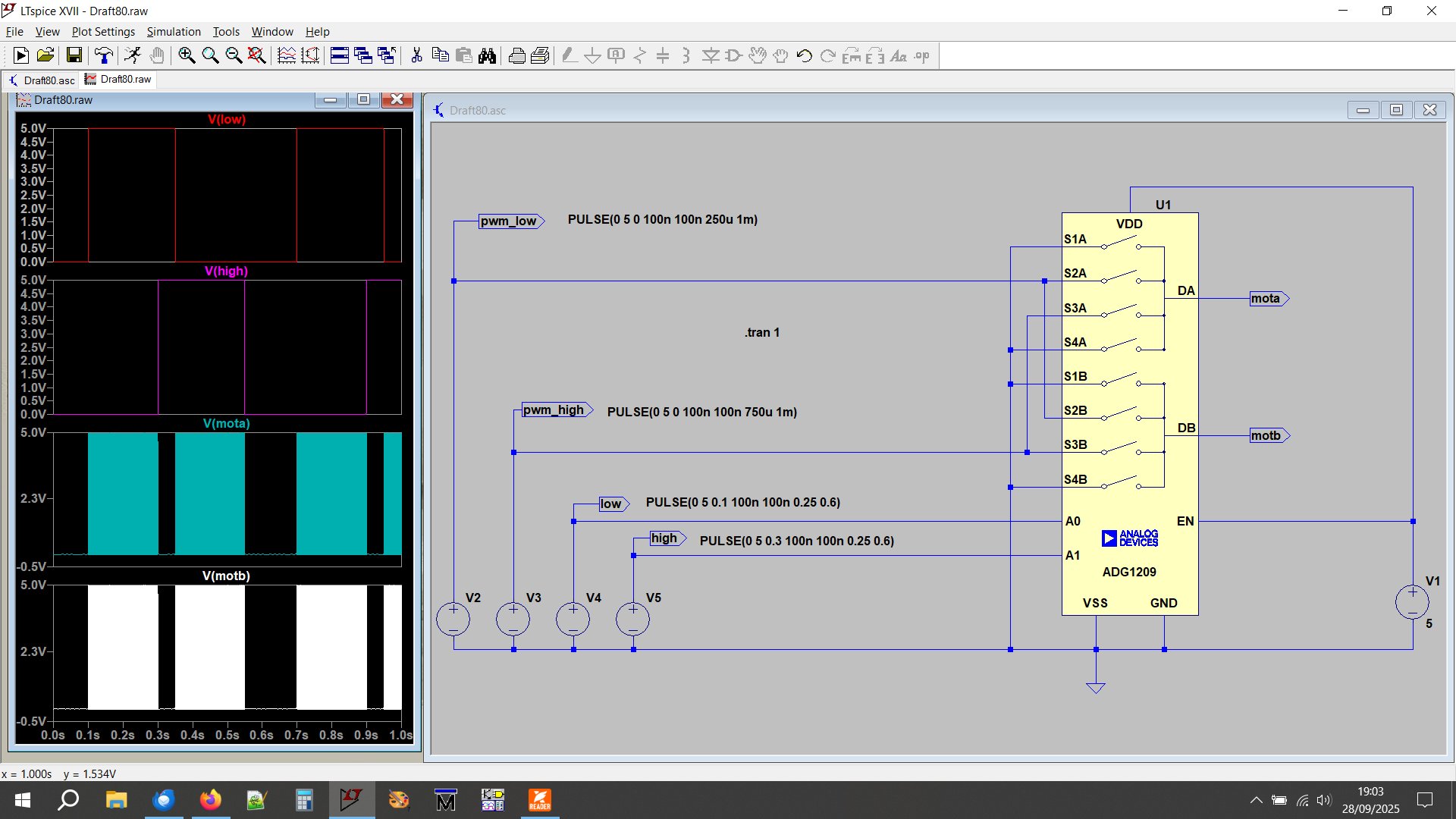Image resolution: width=1456 pixels, height=819 pixels.
Task: Open the Plot Settings menu
Action: coord(103,31)
